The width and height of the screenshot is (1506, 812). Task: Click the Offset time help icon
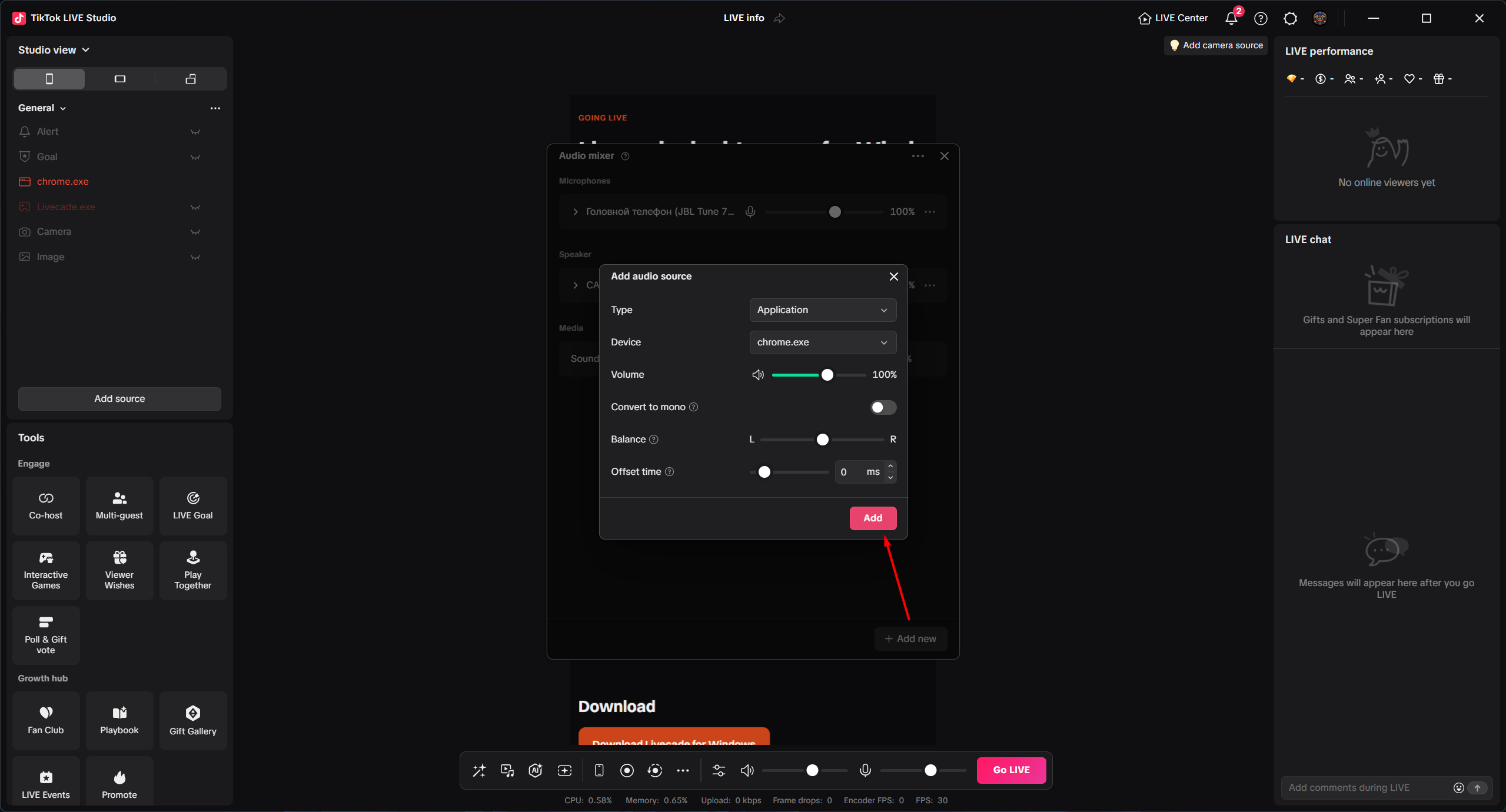coord(669,472)
